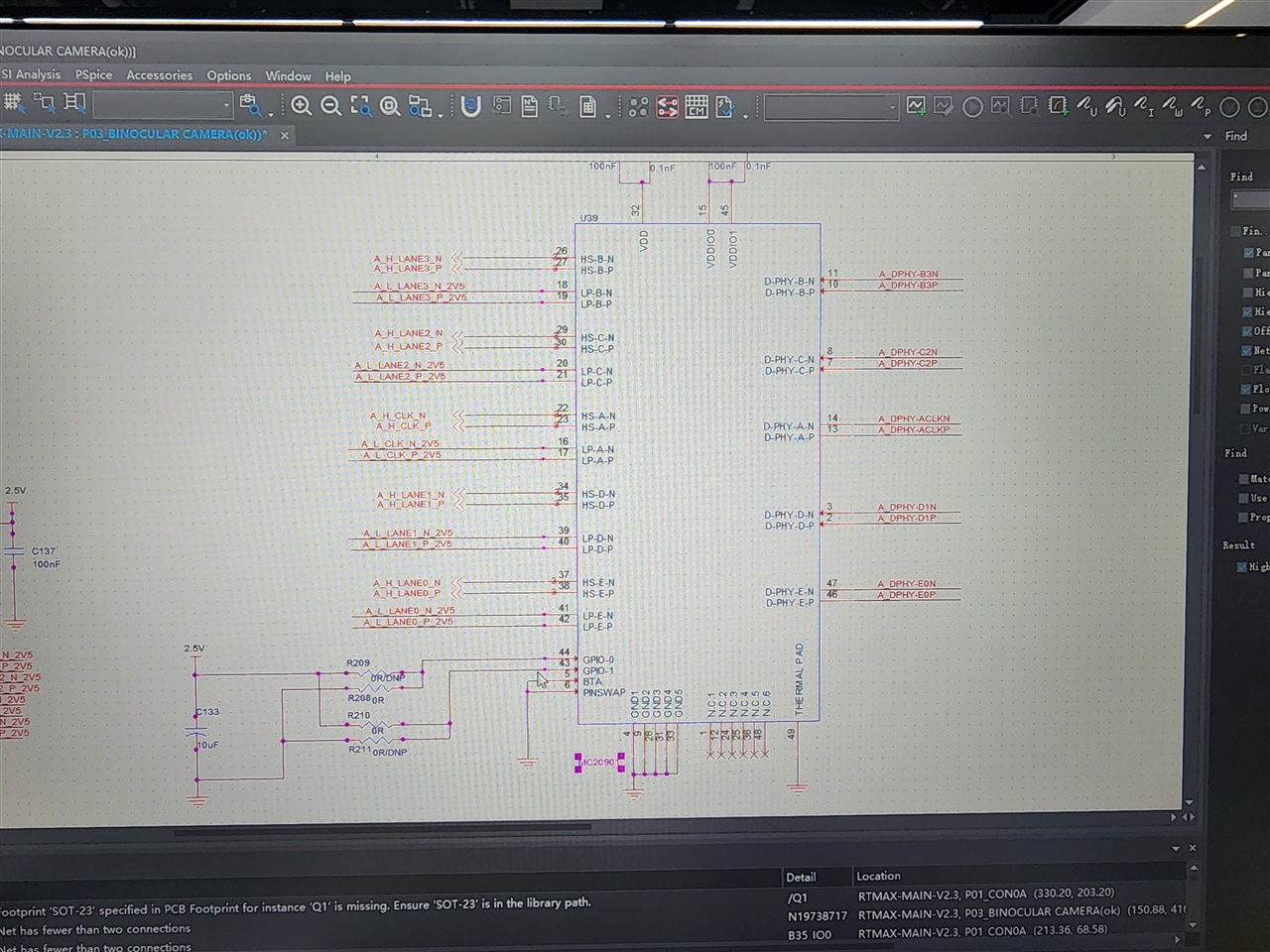Click the four-dots cluster toolbar icon
1270x952 pixels.
coord(638,106)
